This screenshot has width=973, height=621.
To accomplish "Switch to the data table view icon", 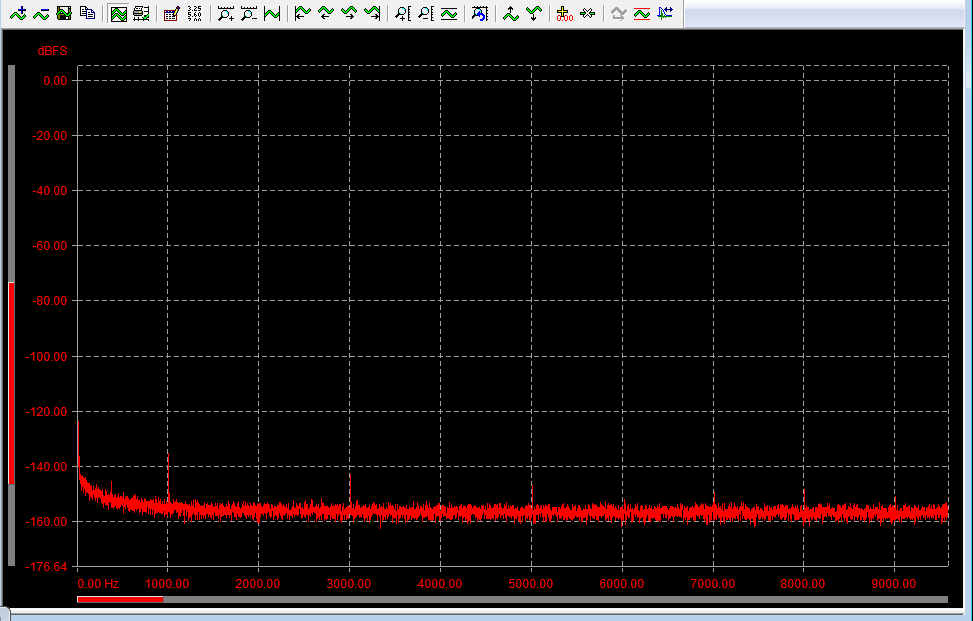I will (x=141, y=13).
